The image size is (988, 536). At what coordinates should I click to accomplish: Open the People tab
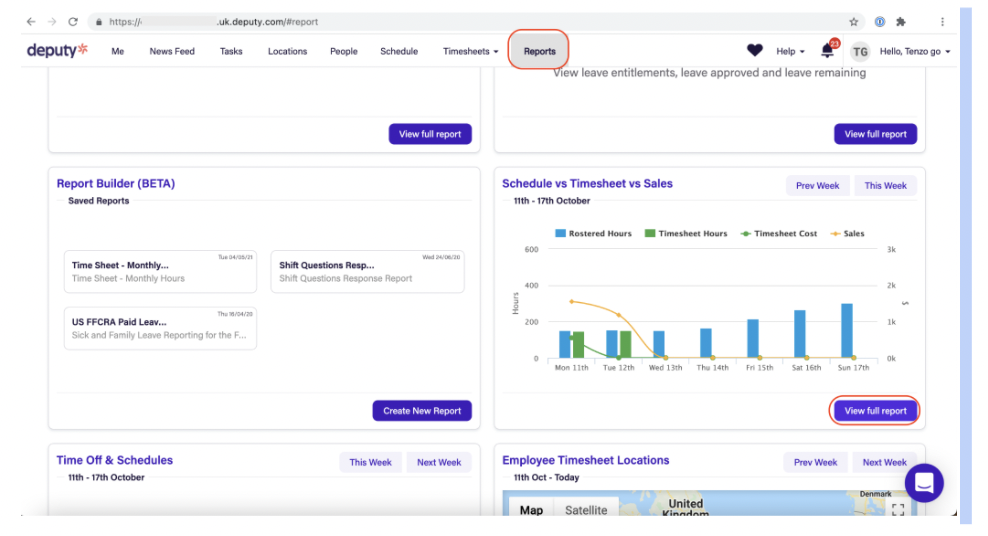[343, 51]
